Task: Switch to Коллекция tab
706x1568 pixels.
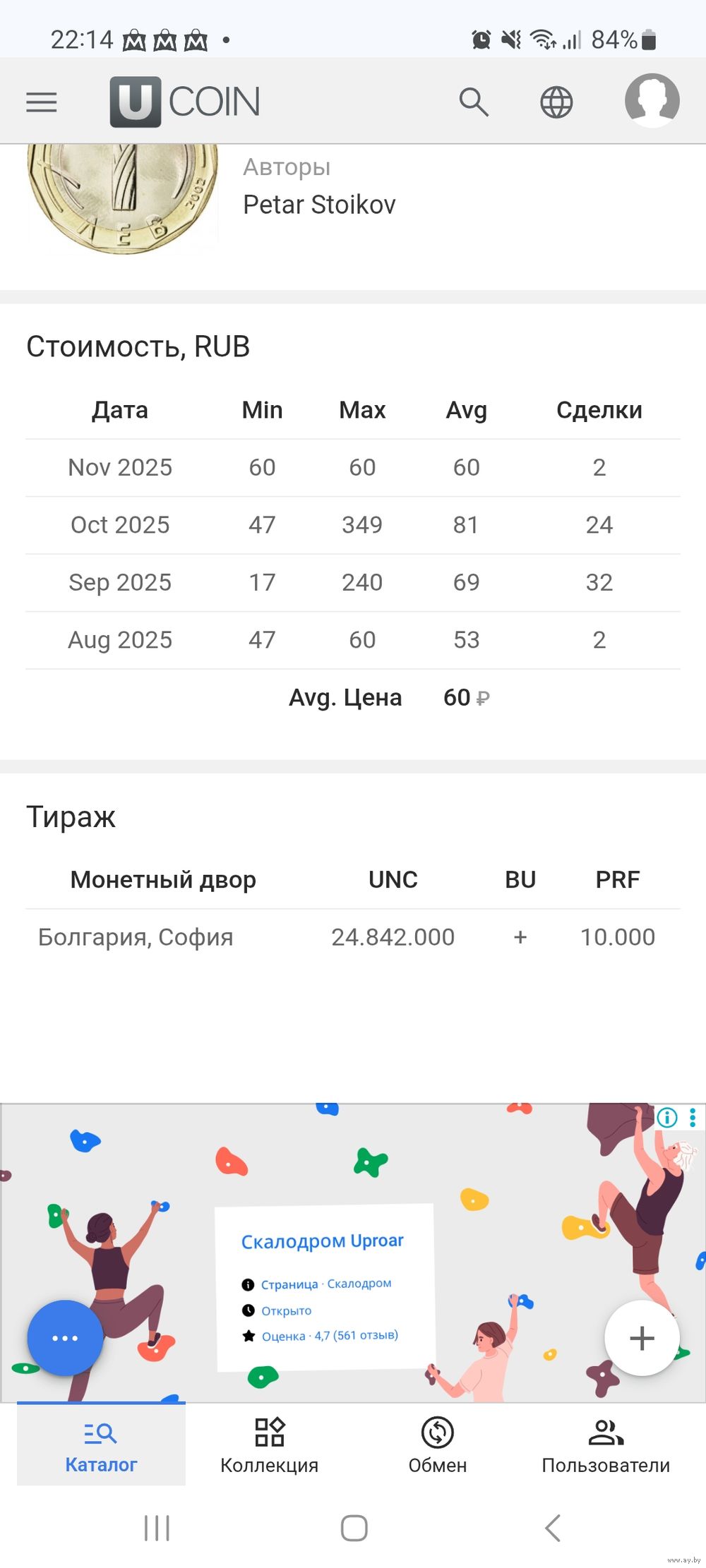Action: (269, 1445)
